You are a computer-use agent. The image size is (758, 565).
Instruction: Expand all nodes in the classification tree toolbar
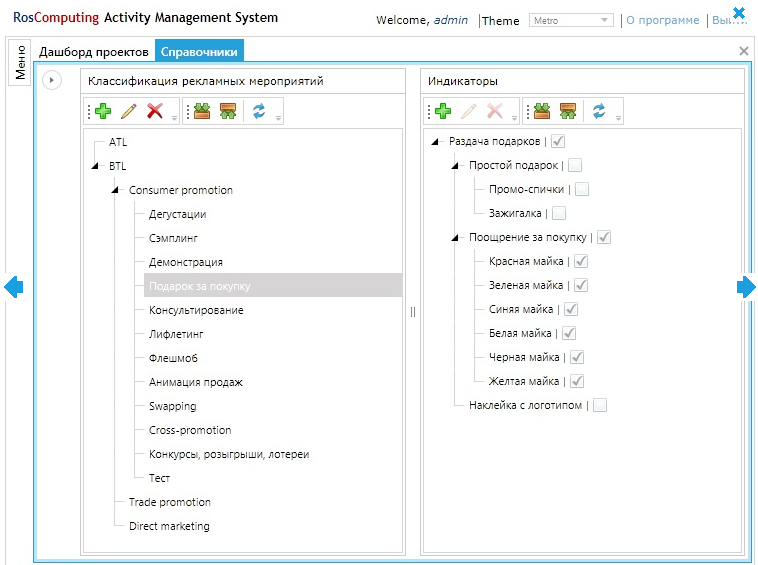202,111
